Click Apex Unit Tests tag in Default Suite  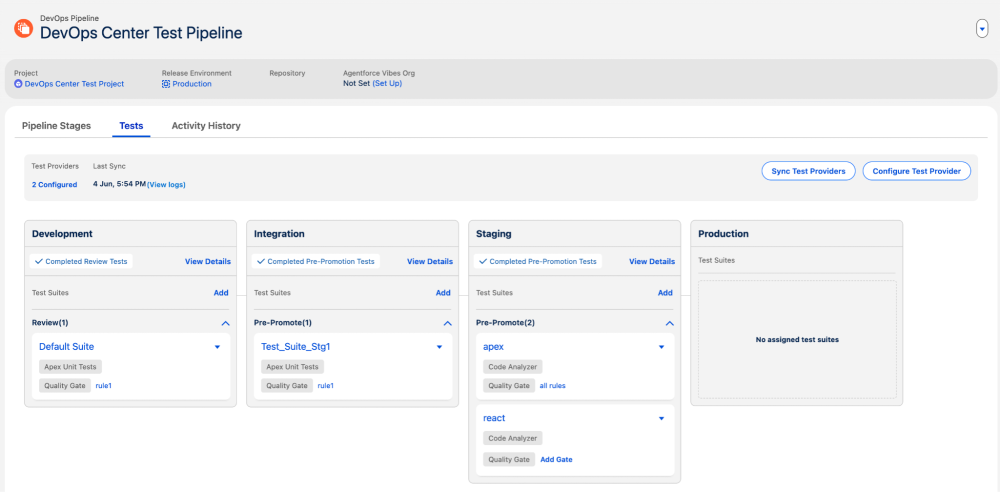tap(70, 367)
